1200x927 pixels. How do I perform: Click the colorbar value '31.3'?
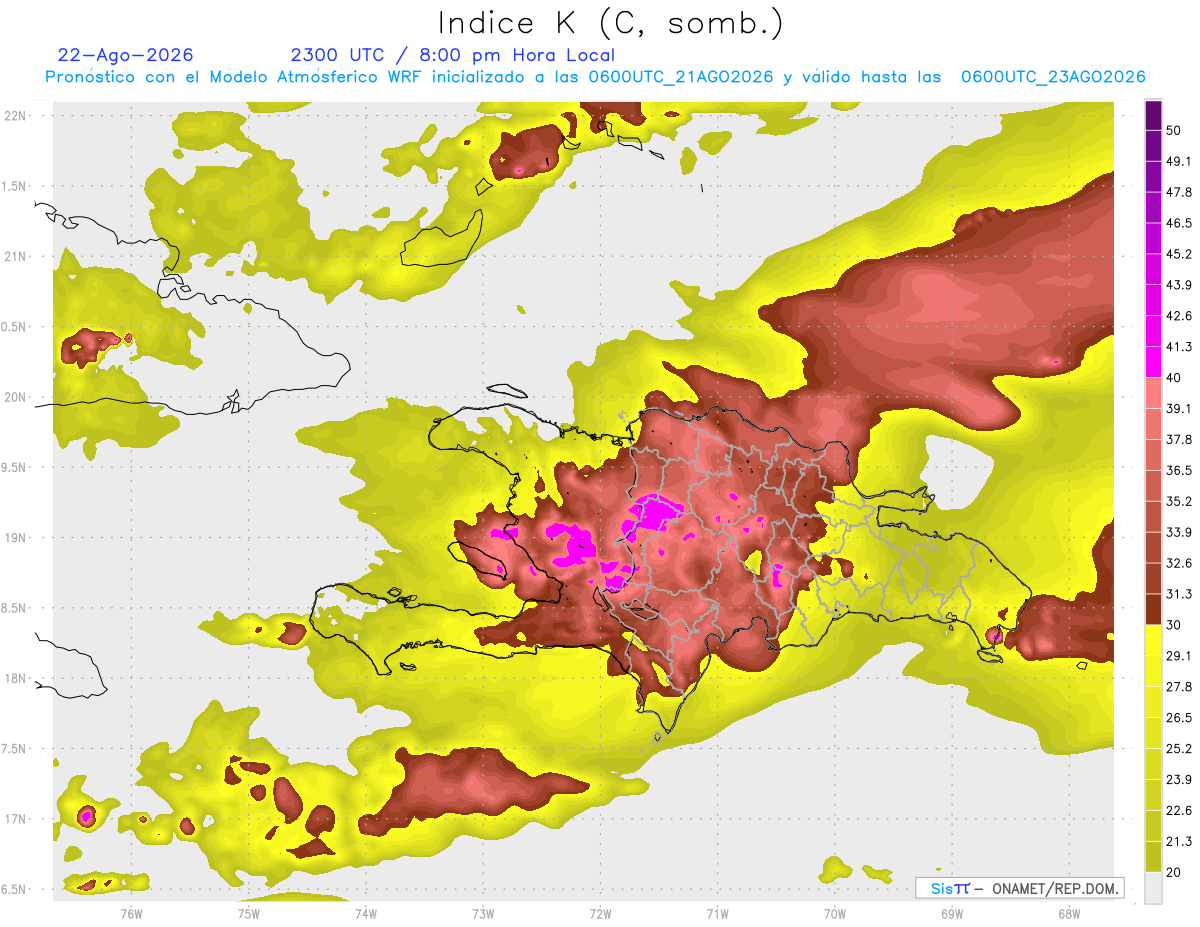coord(1178,594)
